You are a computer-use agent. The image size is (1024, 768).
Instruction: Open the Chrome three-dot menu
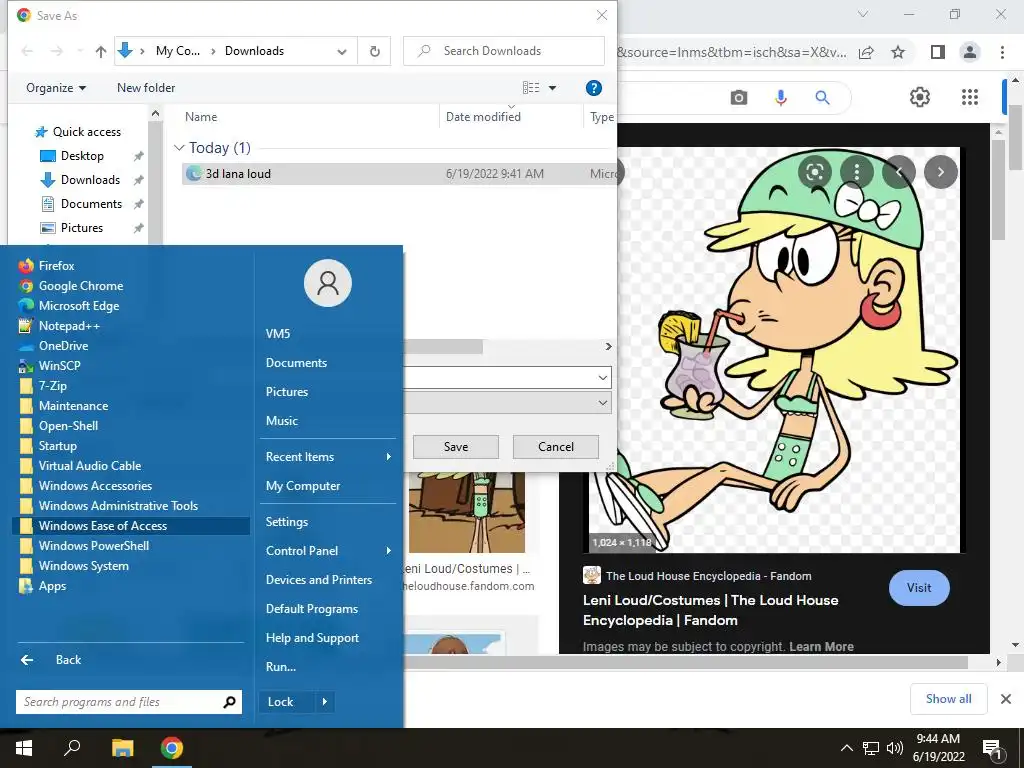[1002, 52]
